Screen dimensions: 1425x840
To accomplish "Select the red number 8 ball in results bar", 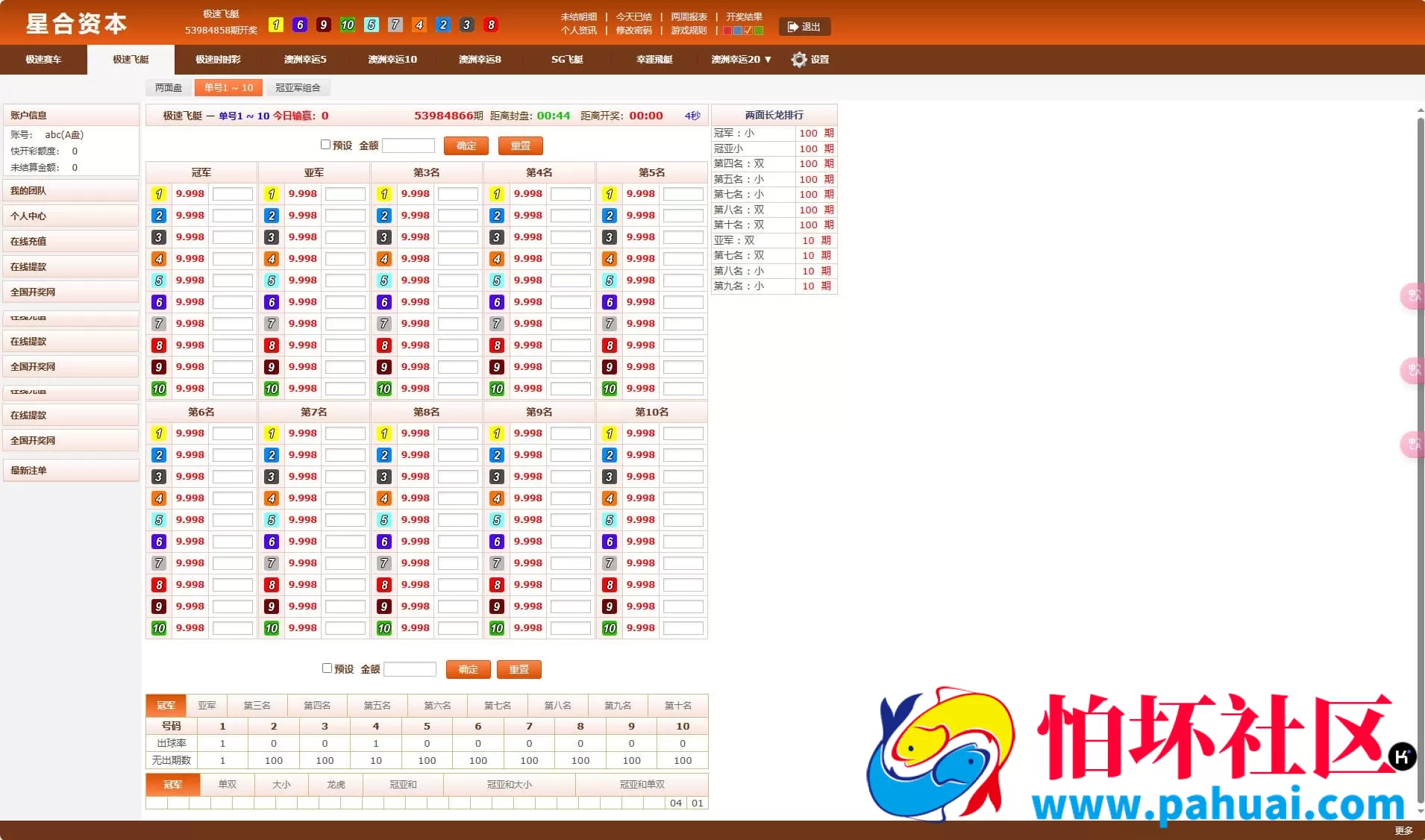I will tap(492, 25).
